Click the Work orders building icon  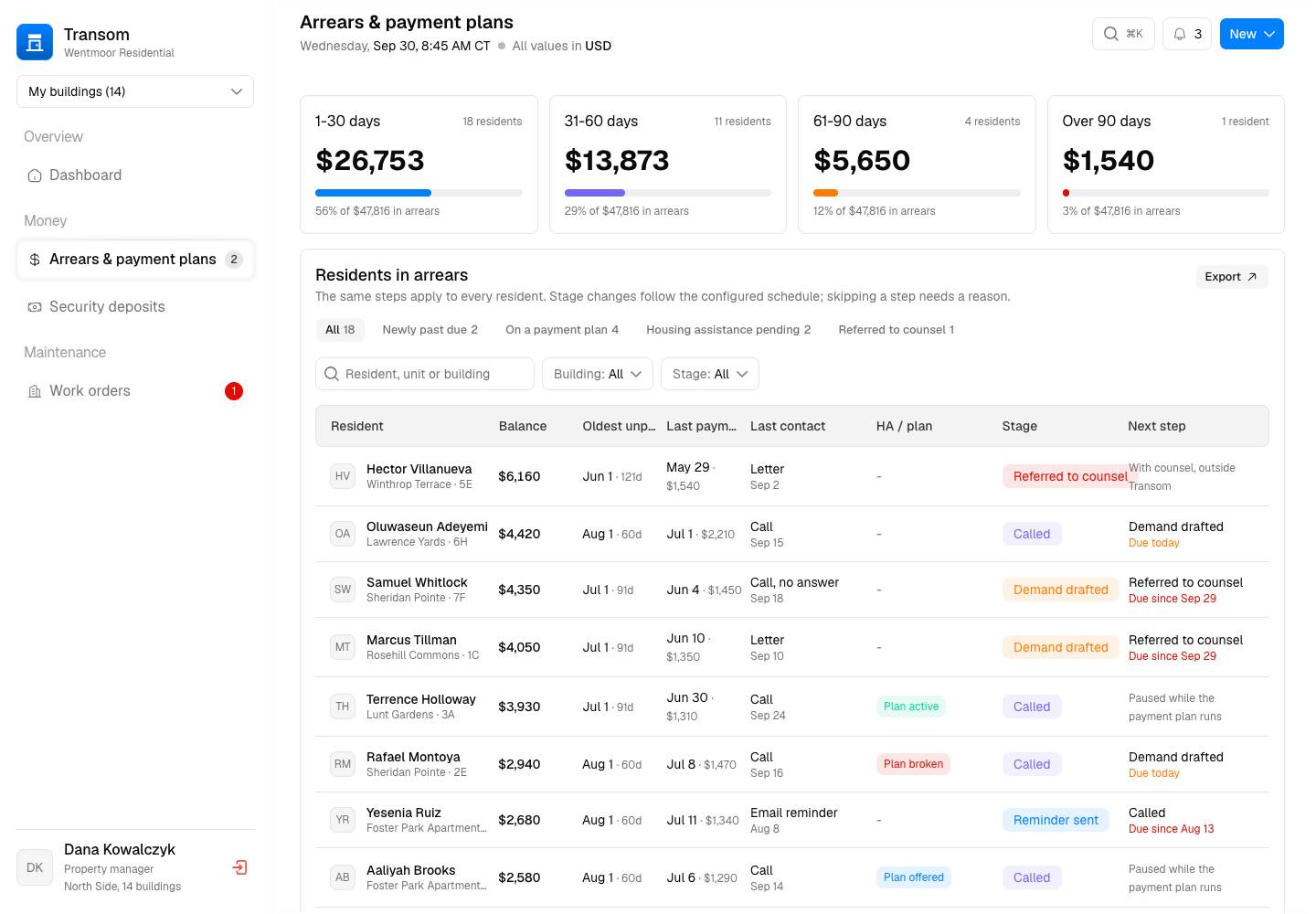35,391
